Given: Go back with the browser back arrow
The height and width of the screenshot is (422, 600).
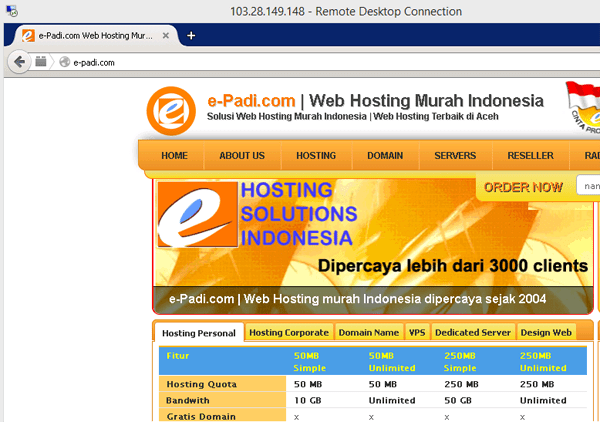Looking at the screenshot, I should pos(19,62).
